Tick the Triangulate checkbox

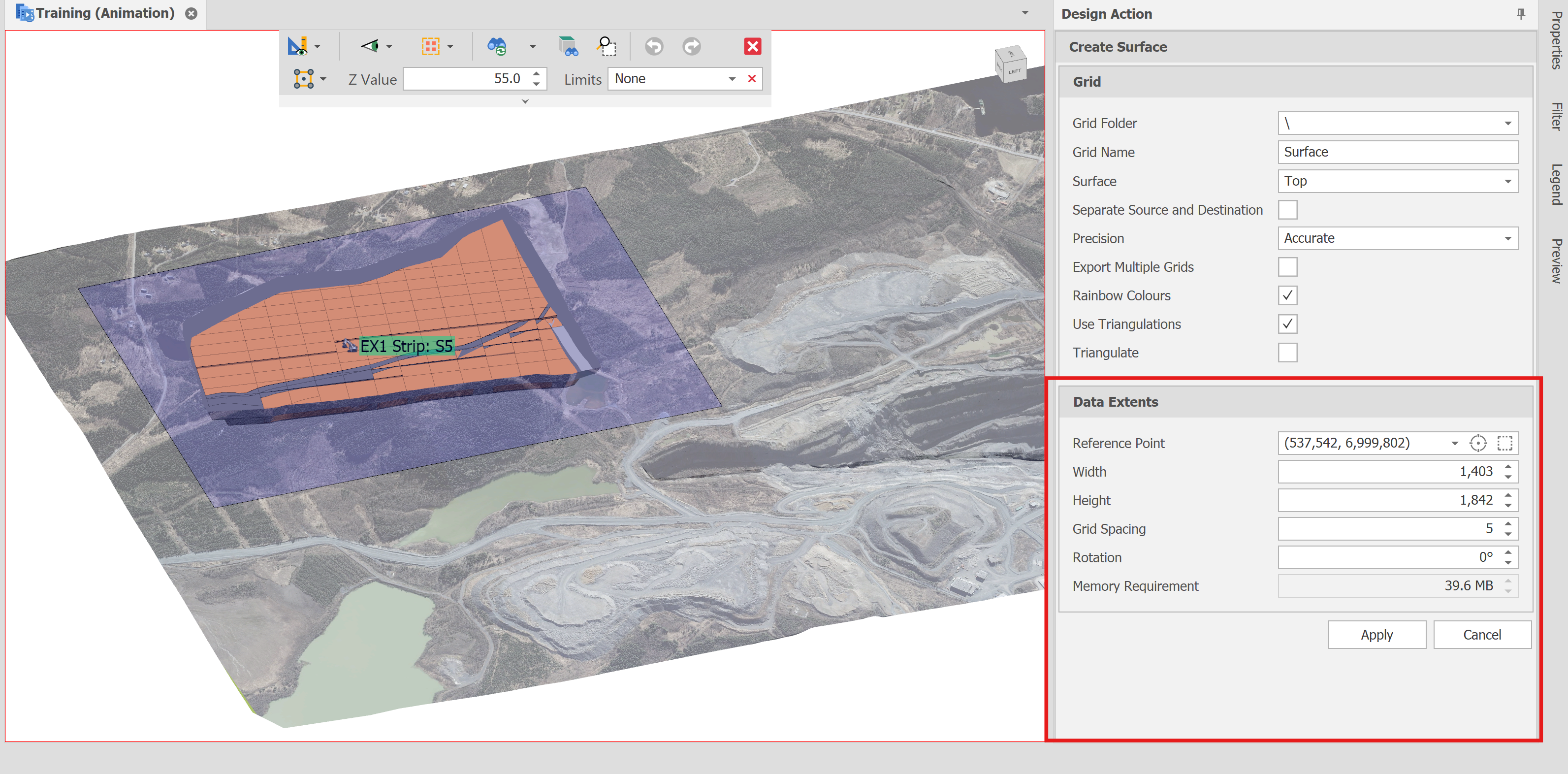pyautogui.click(x=1287, y=353)
